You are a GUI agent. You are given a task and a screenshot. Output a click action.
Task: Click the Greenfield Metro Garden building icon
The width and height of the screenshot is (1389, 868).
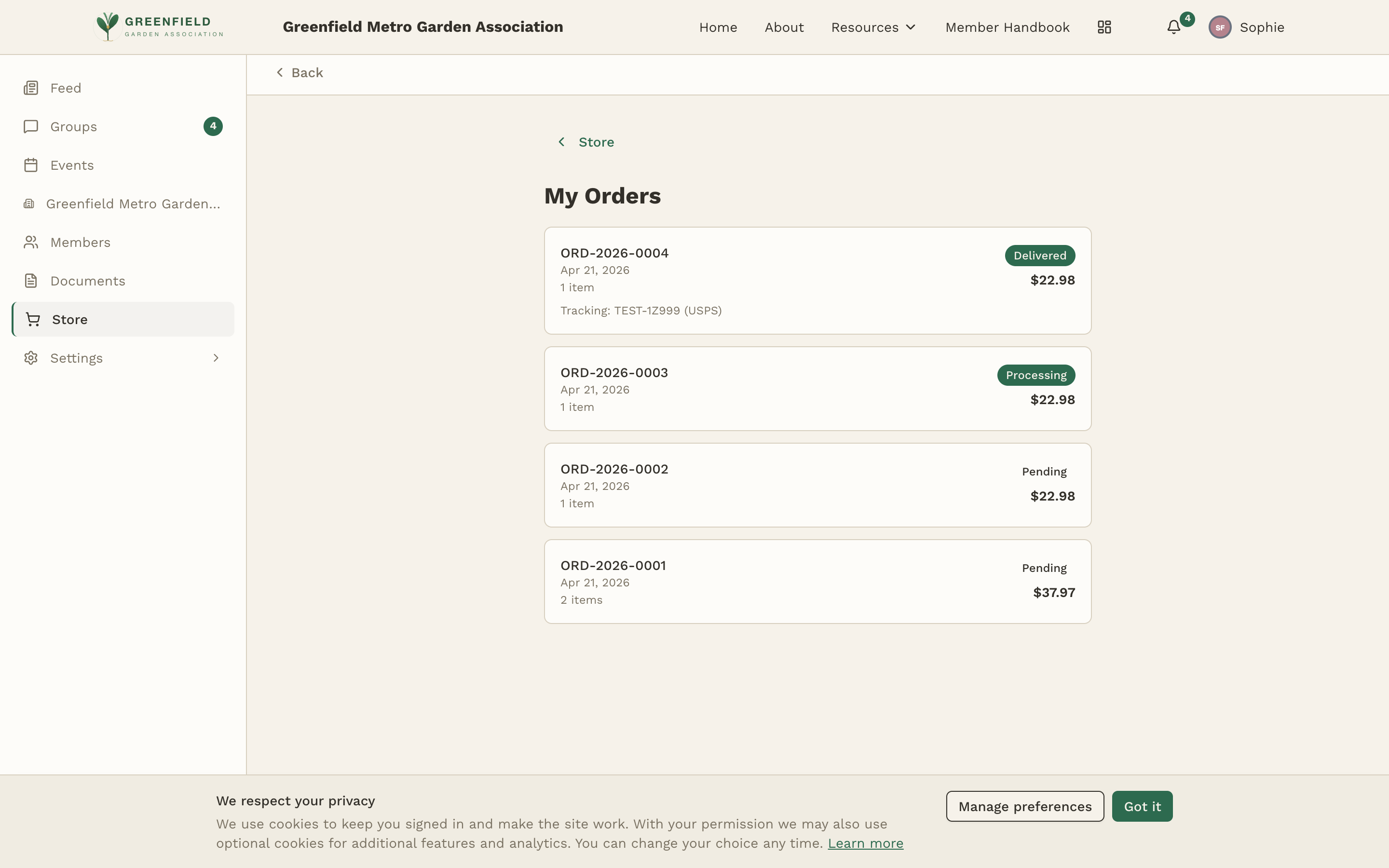pyautogui.click(x=29, y=204)
